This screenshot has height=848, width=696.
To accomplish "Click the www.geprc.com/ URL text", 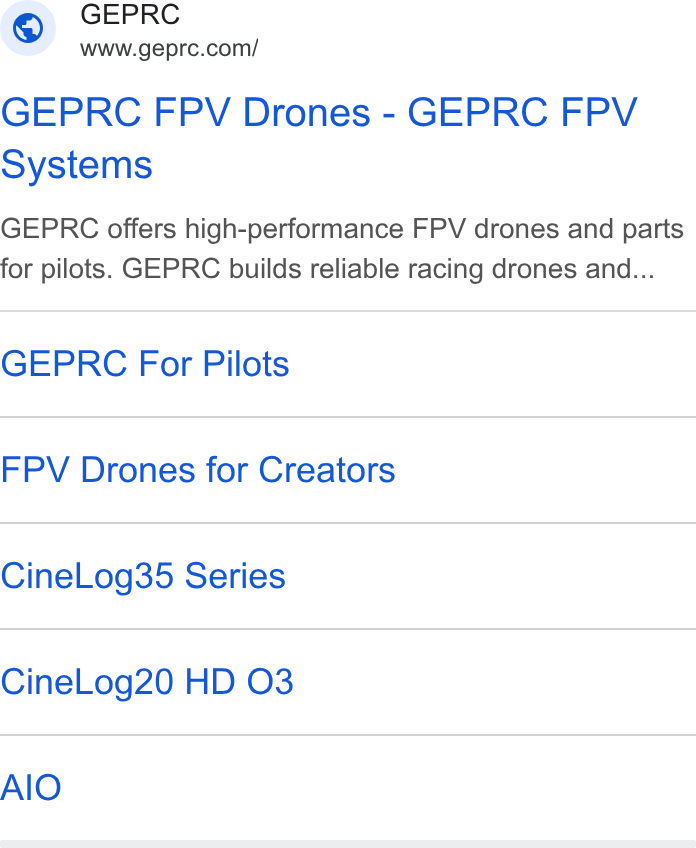I will coord(169,49).
